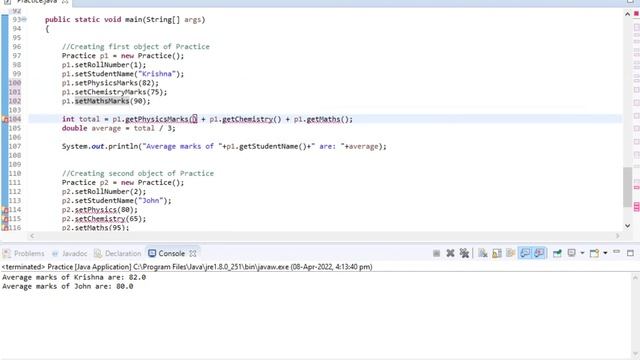Click the console scrollbar down arrow

[x=635, y=354]
